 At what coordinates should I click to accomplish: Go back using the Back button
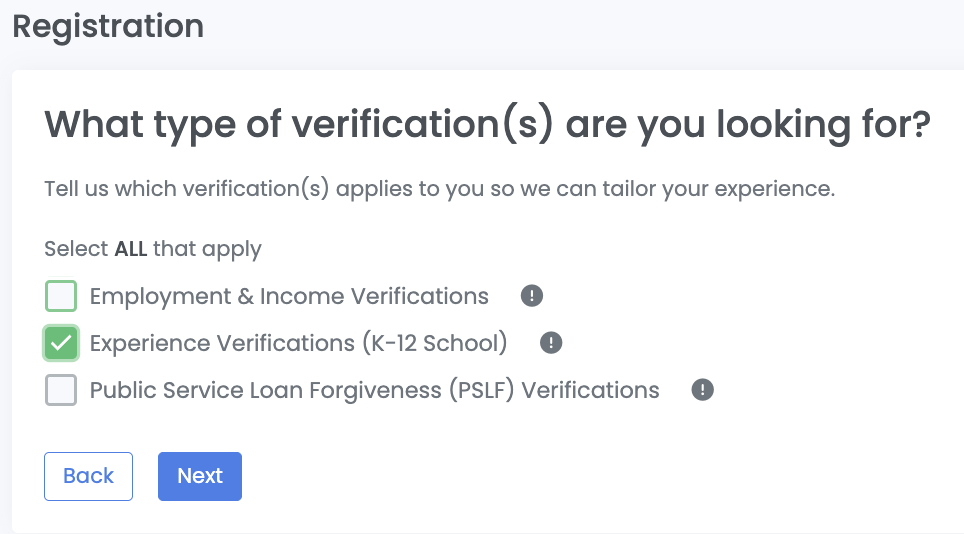pos(88,476)
